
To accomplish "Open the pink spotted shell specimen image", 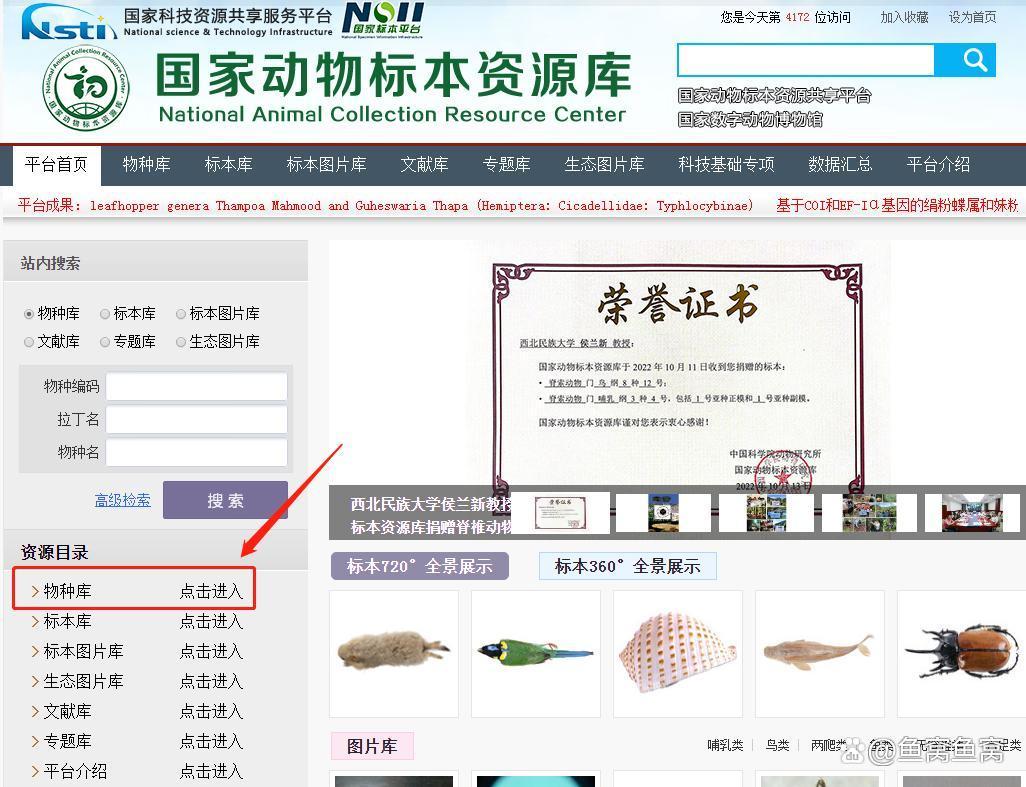I will (677, 653).
